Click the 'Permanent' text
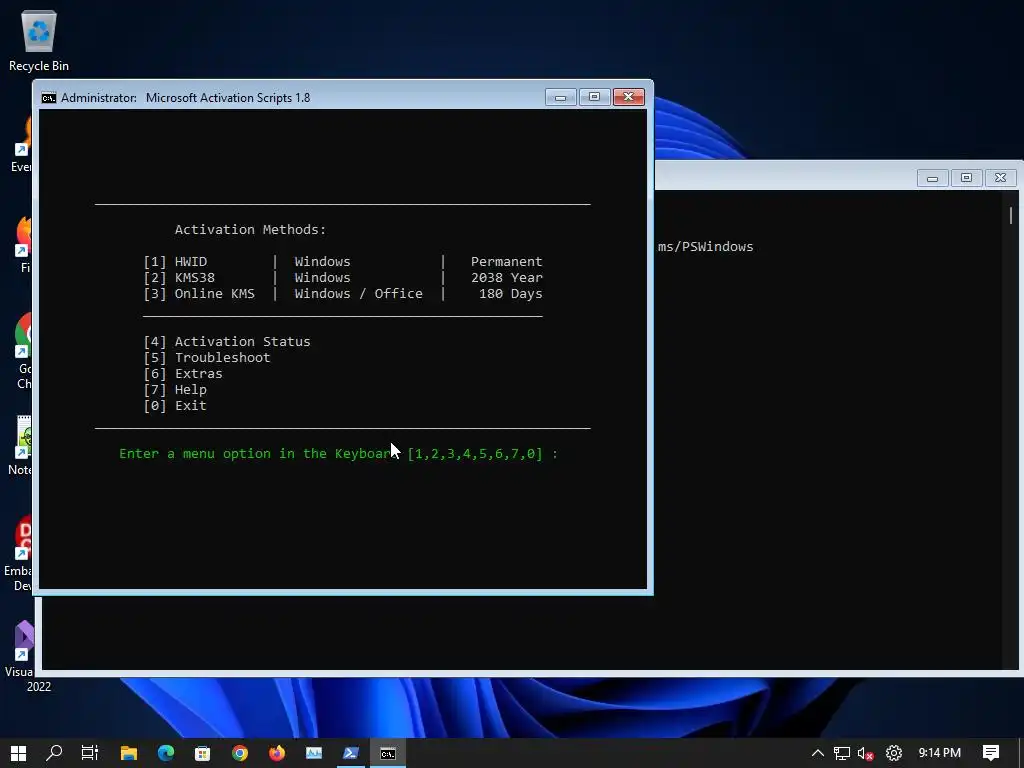This screenshot has width=1024, height=768. pos(507,262)
